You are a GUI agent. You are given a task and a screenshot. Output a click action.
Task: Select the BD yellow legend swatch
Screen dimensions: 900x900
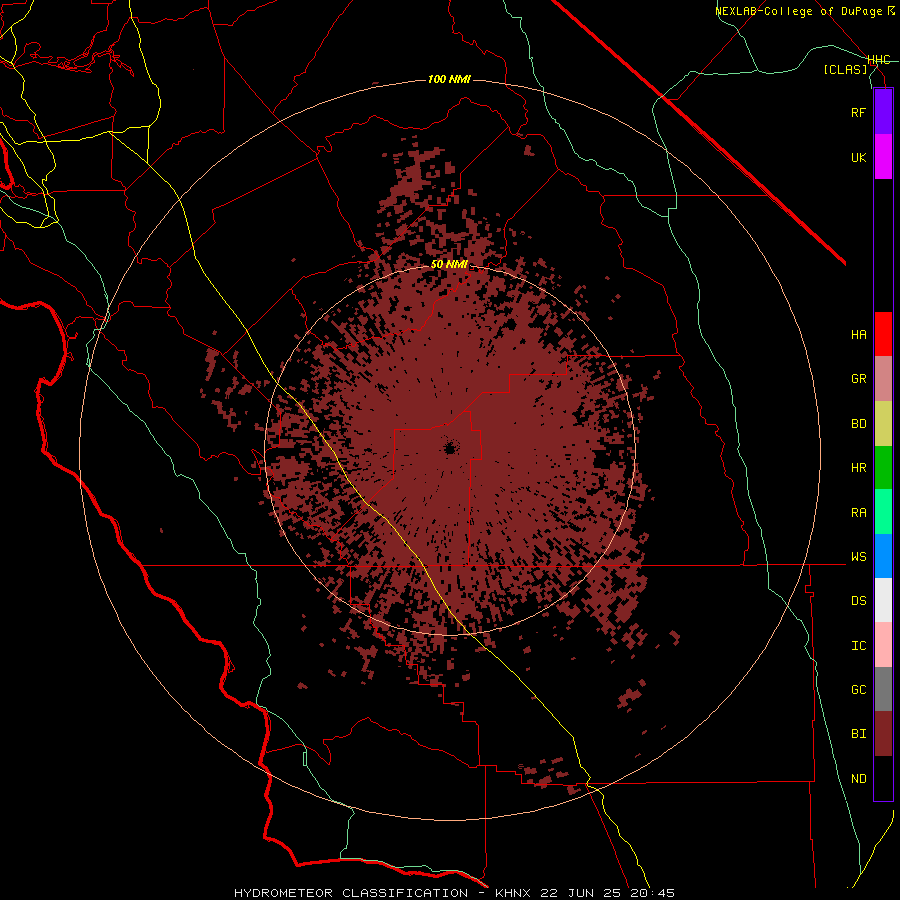click(883, 424)
